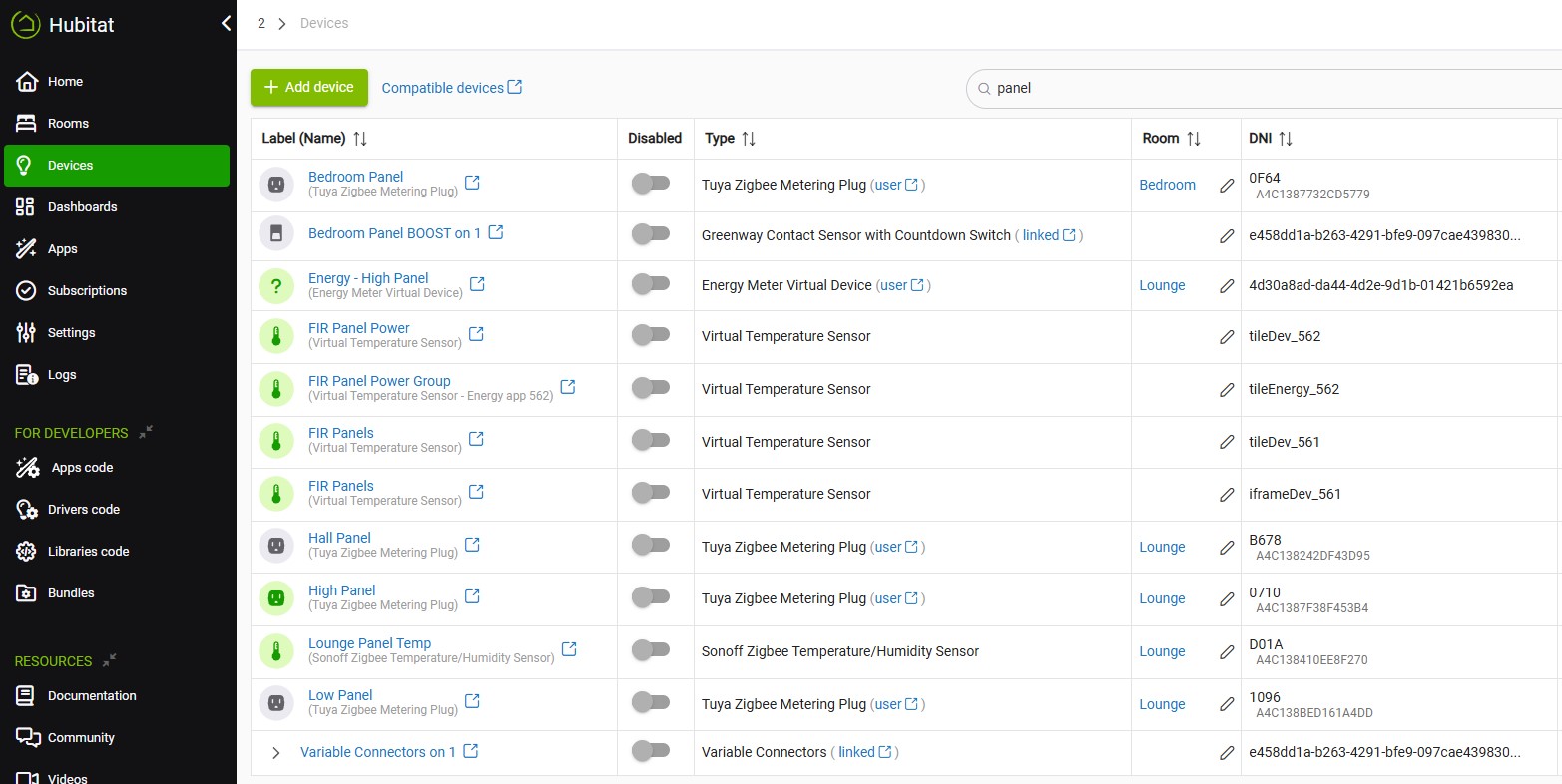
Task: Open Bedroom Panel in new tab icon
Action: (x=473, y=183)
